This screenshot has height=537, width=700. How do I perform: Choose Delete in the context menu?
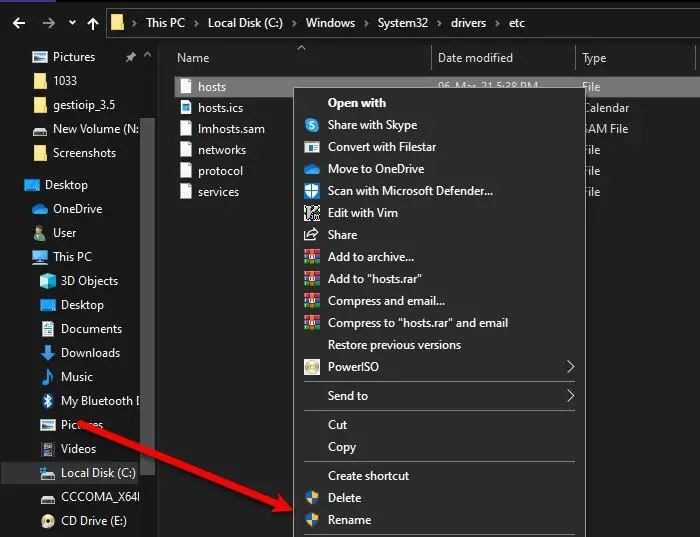[x=344, y=498]
